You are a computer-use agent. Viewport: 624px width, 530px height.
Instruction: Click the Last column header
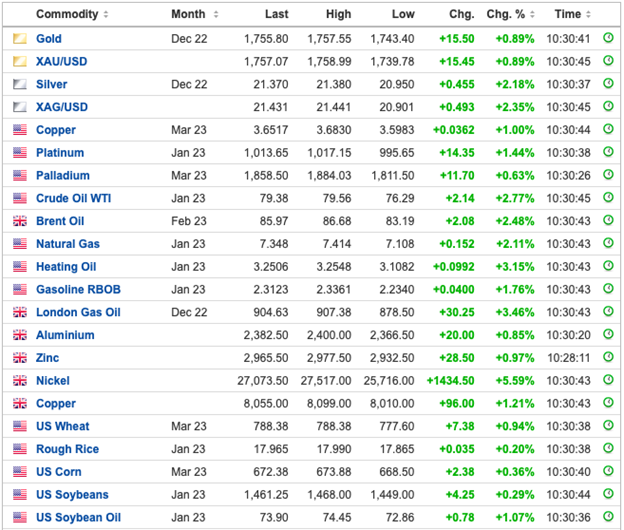coord(277,14)
